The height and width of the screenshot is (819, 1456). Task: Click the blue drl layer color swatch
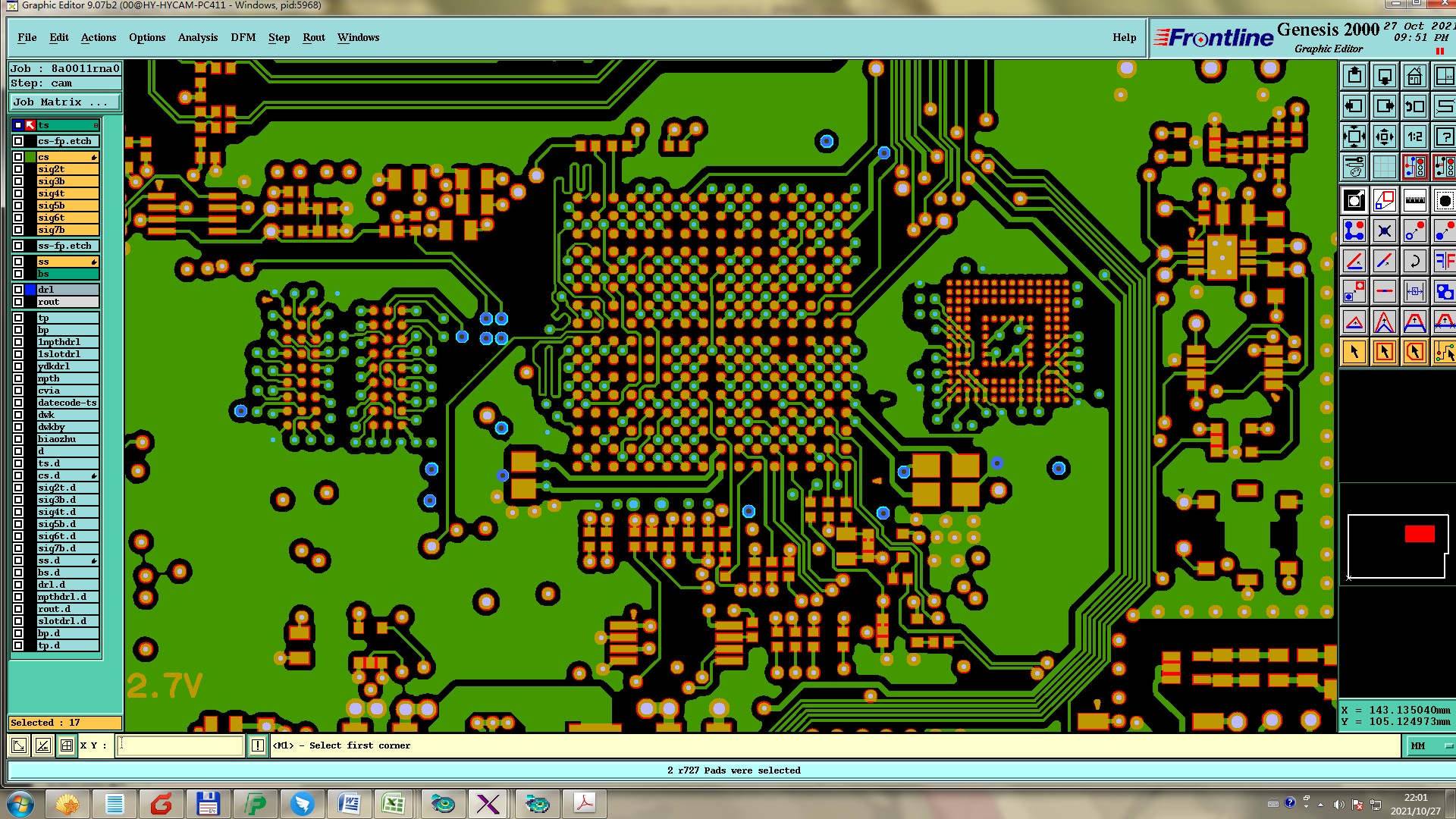coord(30,290)
